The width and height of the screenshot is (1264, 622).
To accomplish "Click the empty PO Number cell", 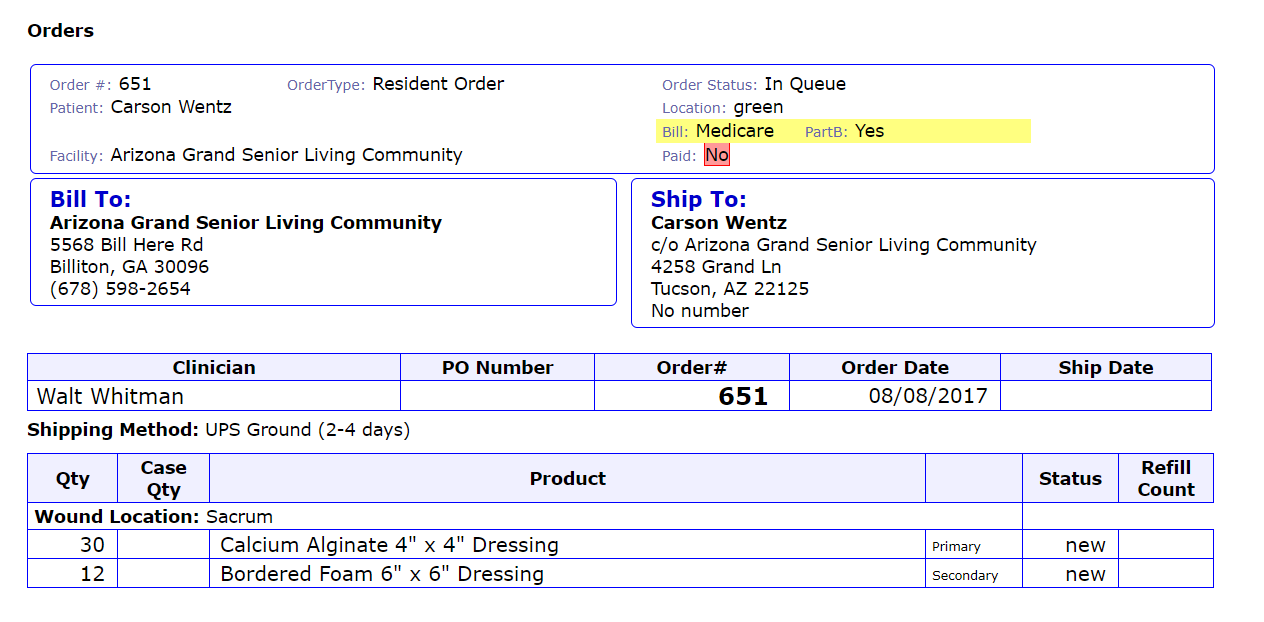I will 497,396.
